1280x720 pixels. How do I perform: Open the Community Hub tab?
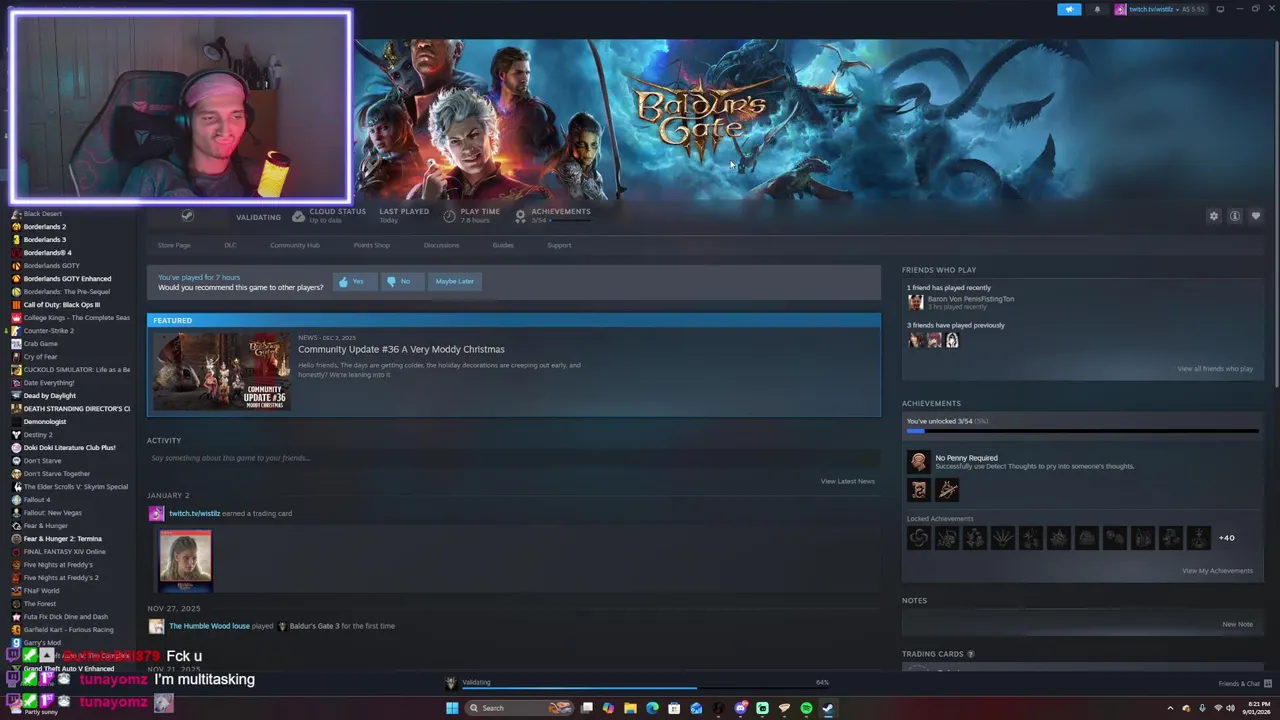point(295,245)
